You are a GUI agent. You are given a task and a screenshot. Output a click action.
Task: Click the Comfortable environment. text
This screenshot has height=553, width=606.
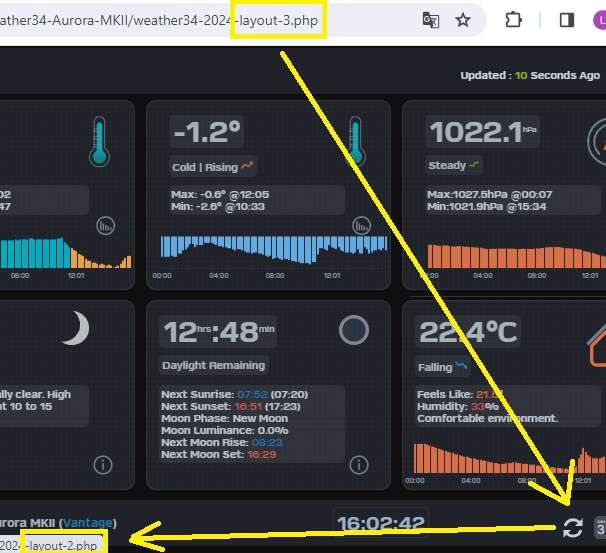(x=488, y=419)
